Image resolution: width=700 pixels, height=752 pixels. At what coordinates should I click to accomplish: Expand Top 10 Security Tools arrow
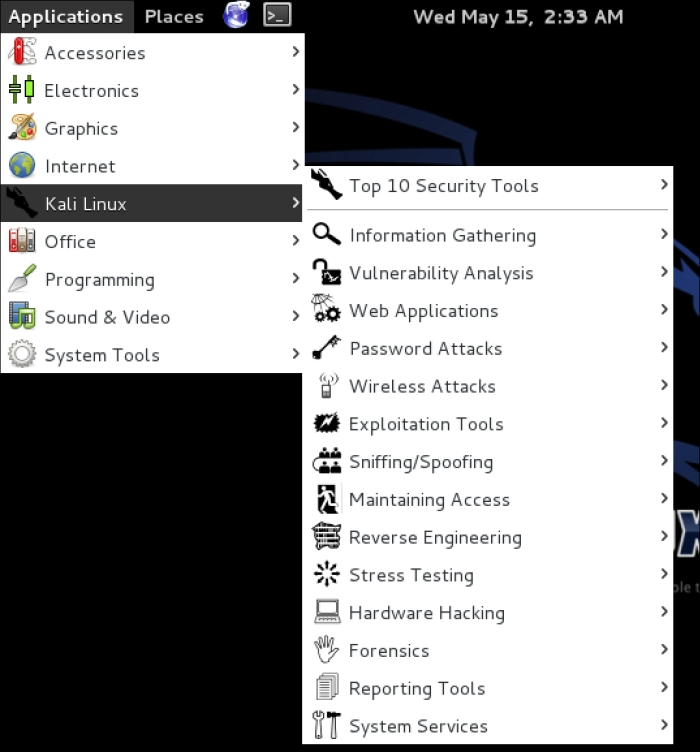pos(664,185)
